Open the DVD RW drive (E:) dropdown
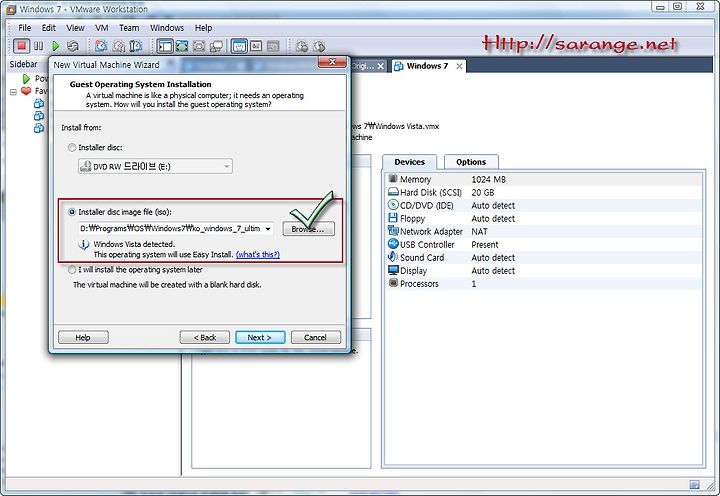Image resolution: width=720 pixels, height=496 pixels. [x=155, y=166]
